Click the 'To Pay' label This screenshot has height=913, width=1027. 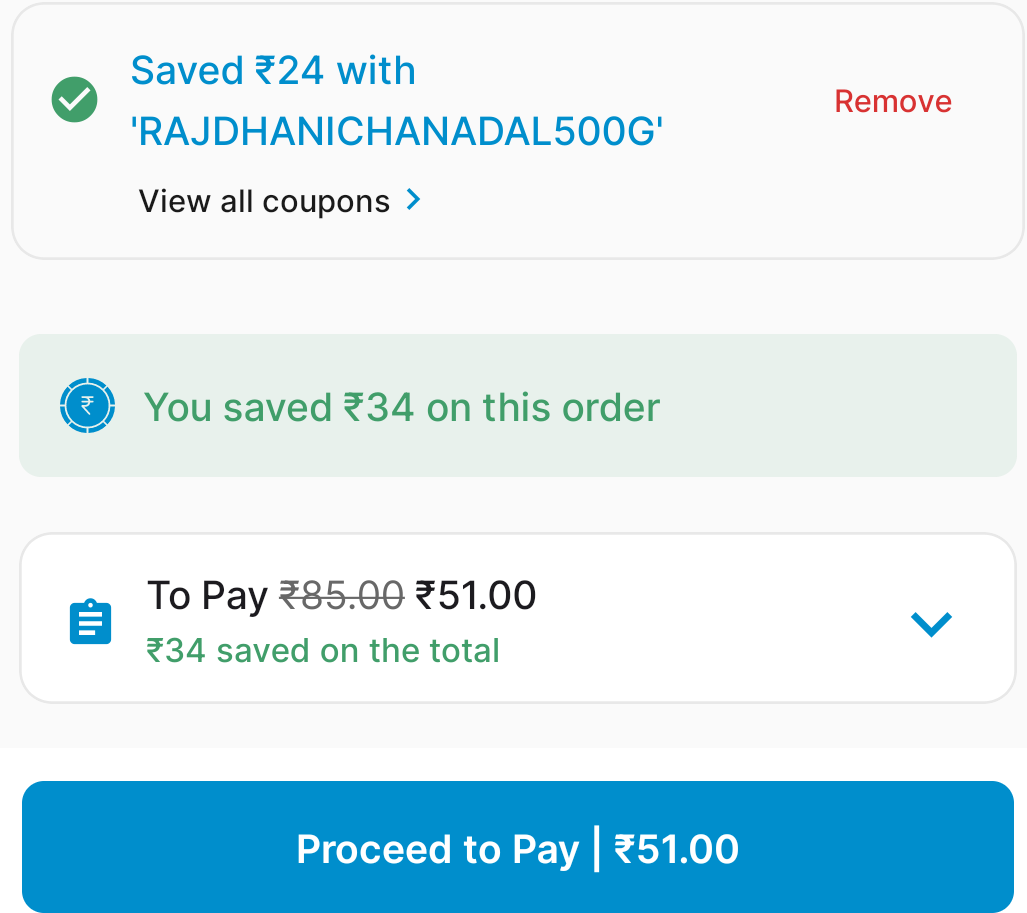click(207, 596)
